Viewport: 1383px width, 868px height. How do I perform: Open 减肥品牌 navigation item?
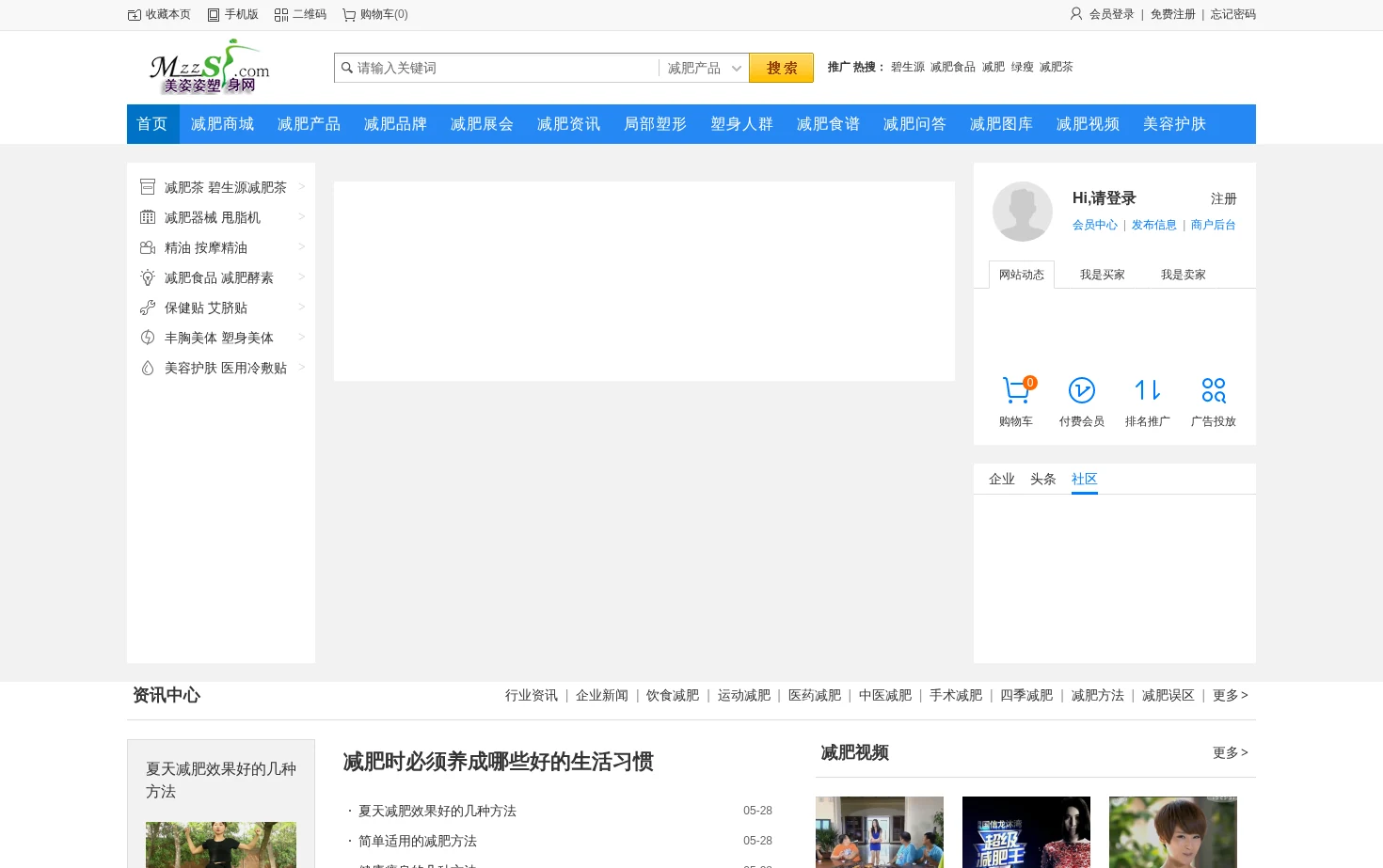(396, 124)
